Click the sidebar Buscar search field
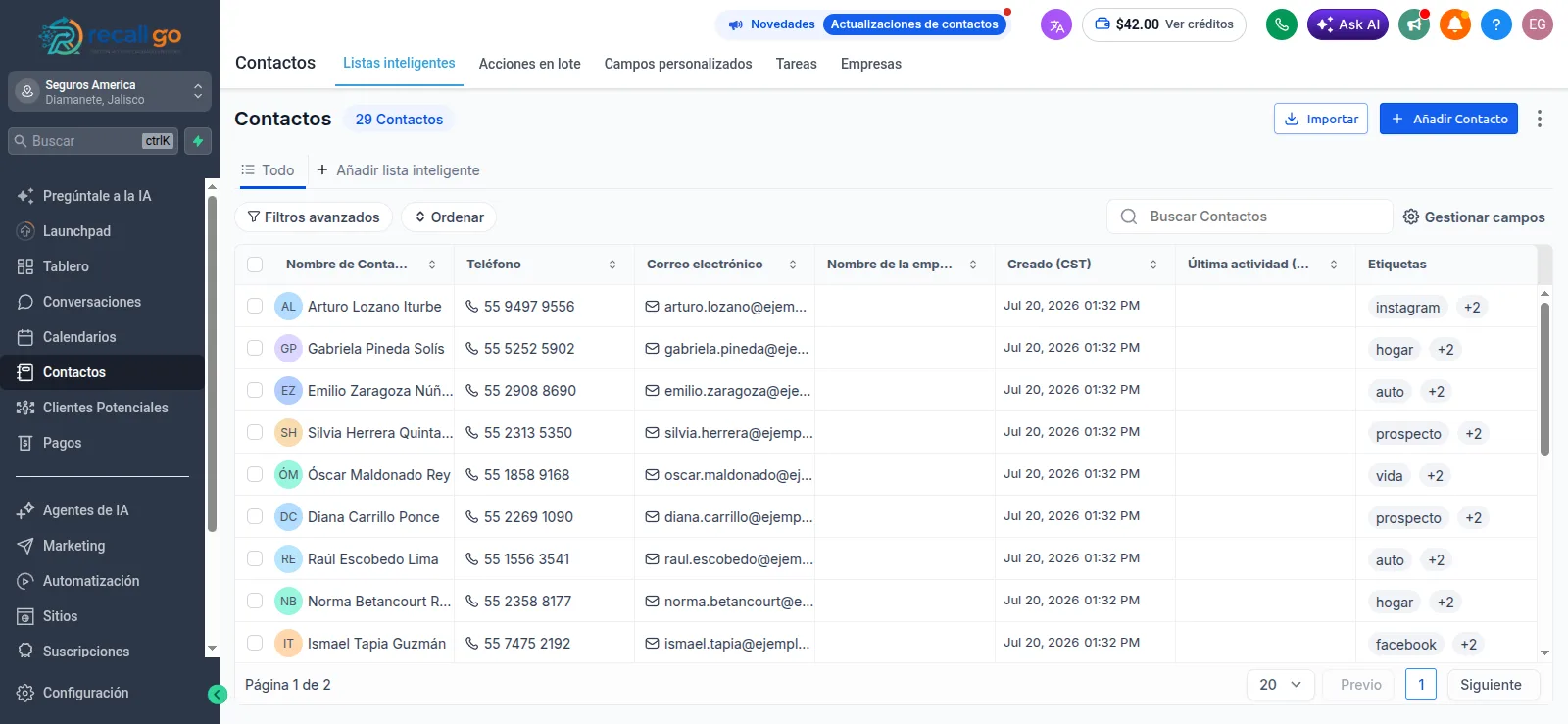This screenshot has height=724, width=1568. [94, 141]
